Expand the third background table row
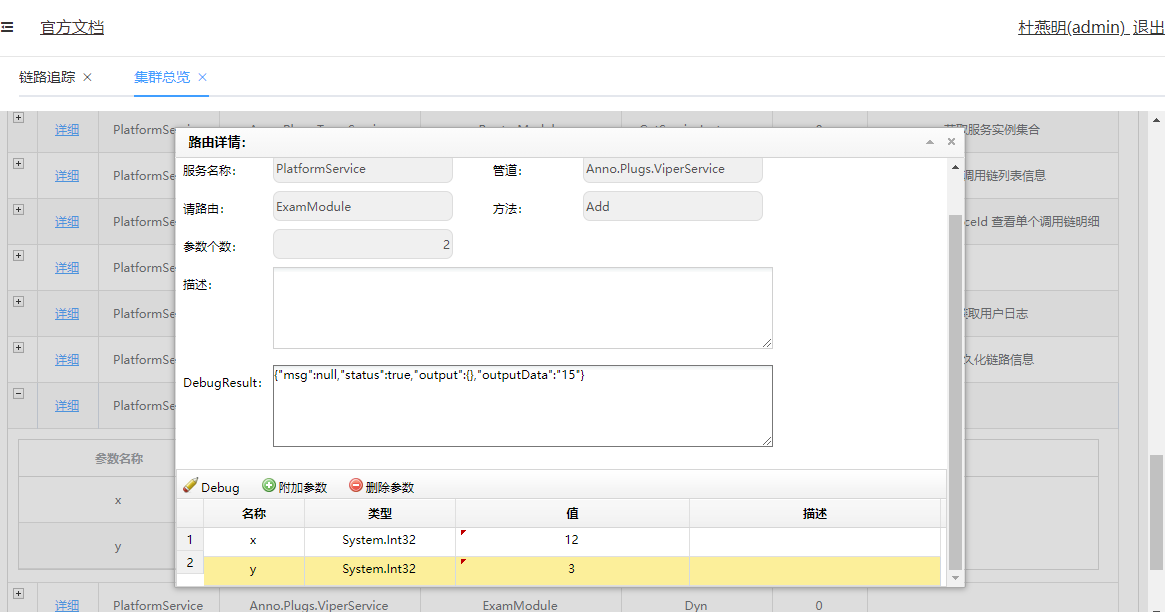Viewport: 1165px width, 612px height. coord(19,209)
